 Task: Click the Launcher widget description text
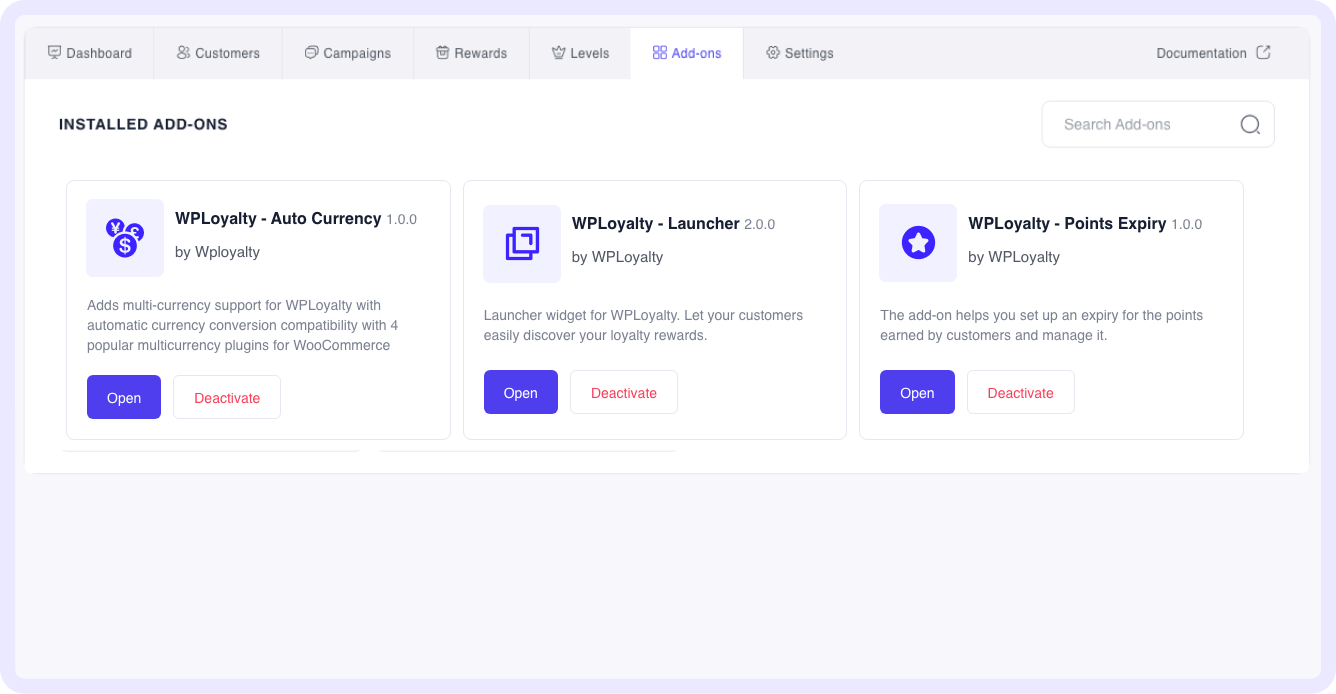click(x=643, y=325)
